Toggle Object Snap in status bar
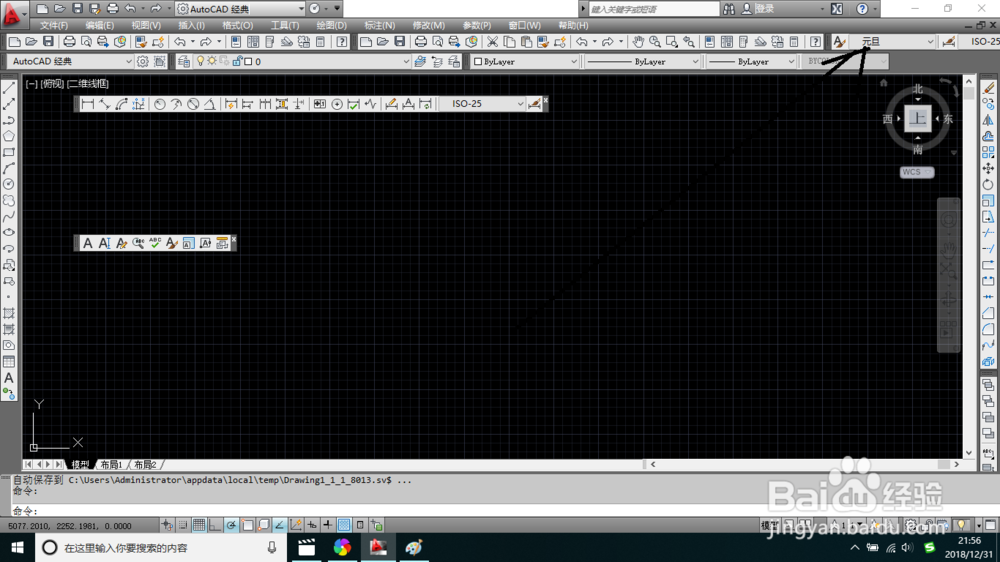This screenshot has width=1000, height=562. (x=247, y=525)
